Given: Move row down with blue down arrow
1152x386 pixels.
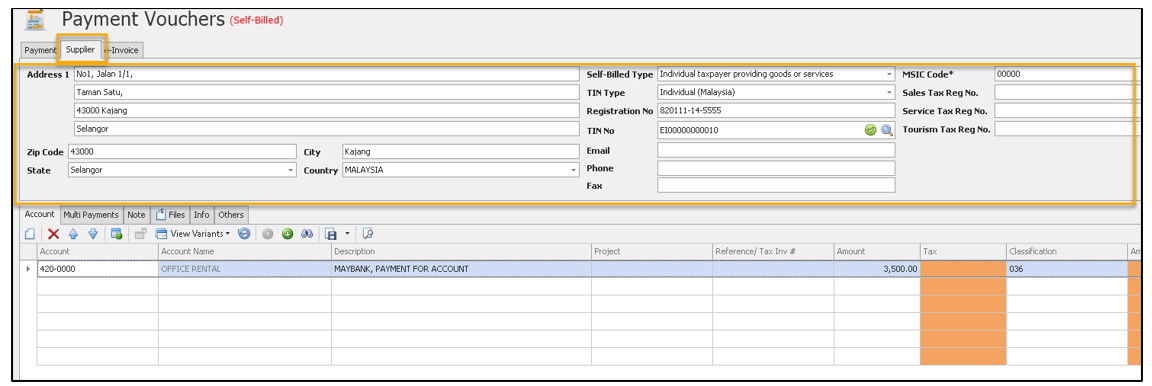Looking at the screenshot, I should coord(93,234).
